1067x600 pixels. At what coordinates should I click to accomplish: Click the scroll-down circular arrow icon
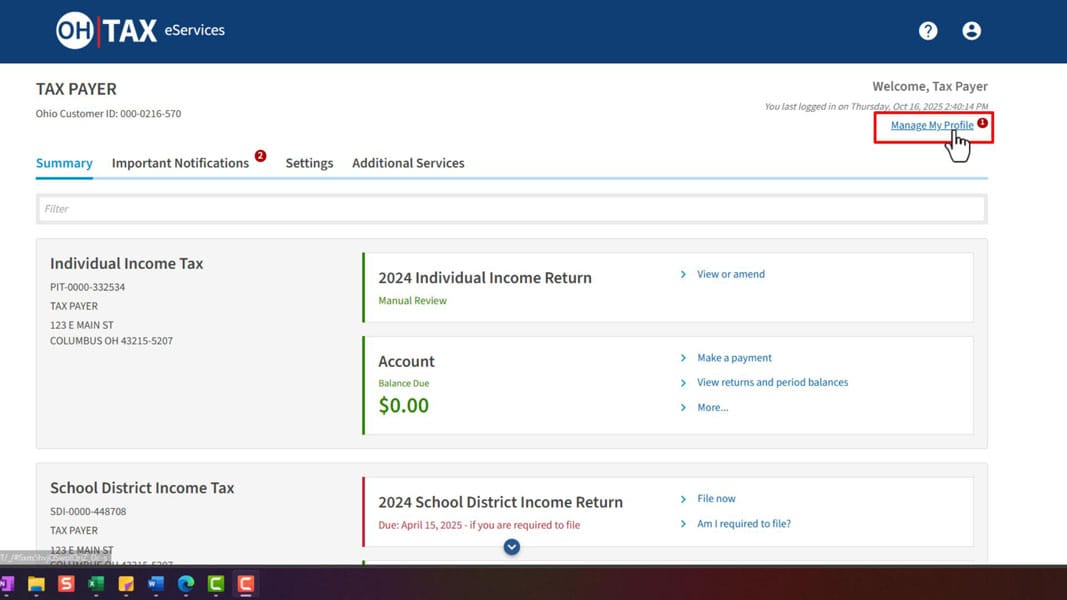[512, 547]
